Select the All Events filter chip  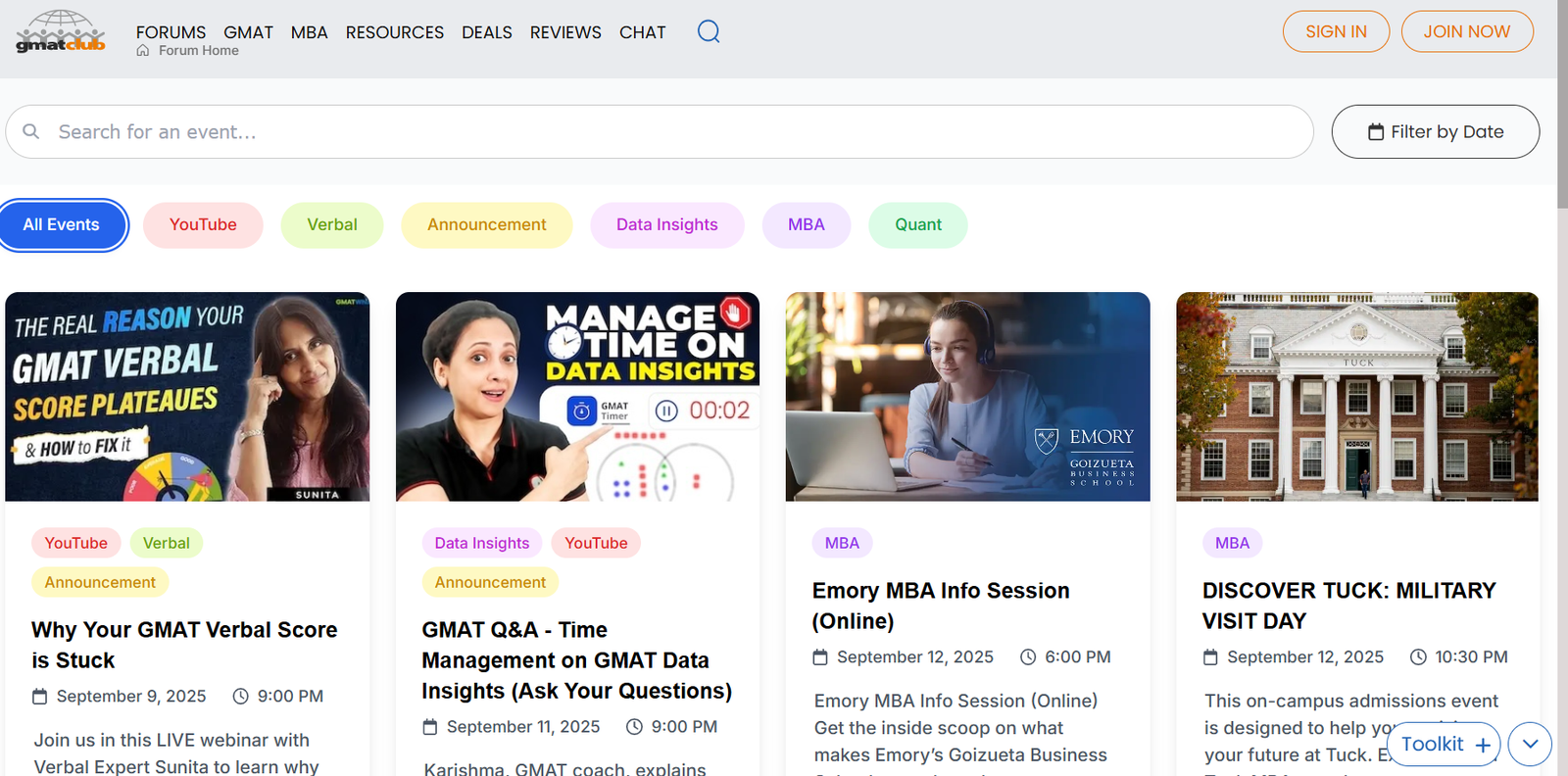click(x=62, y=224)
